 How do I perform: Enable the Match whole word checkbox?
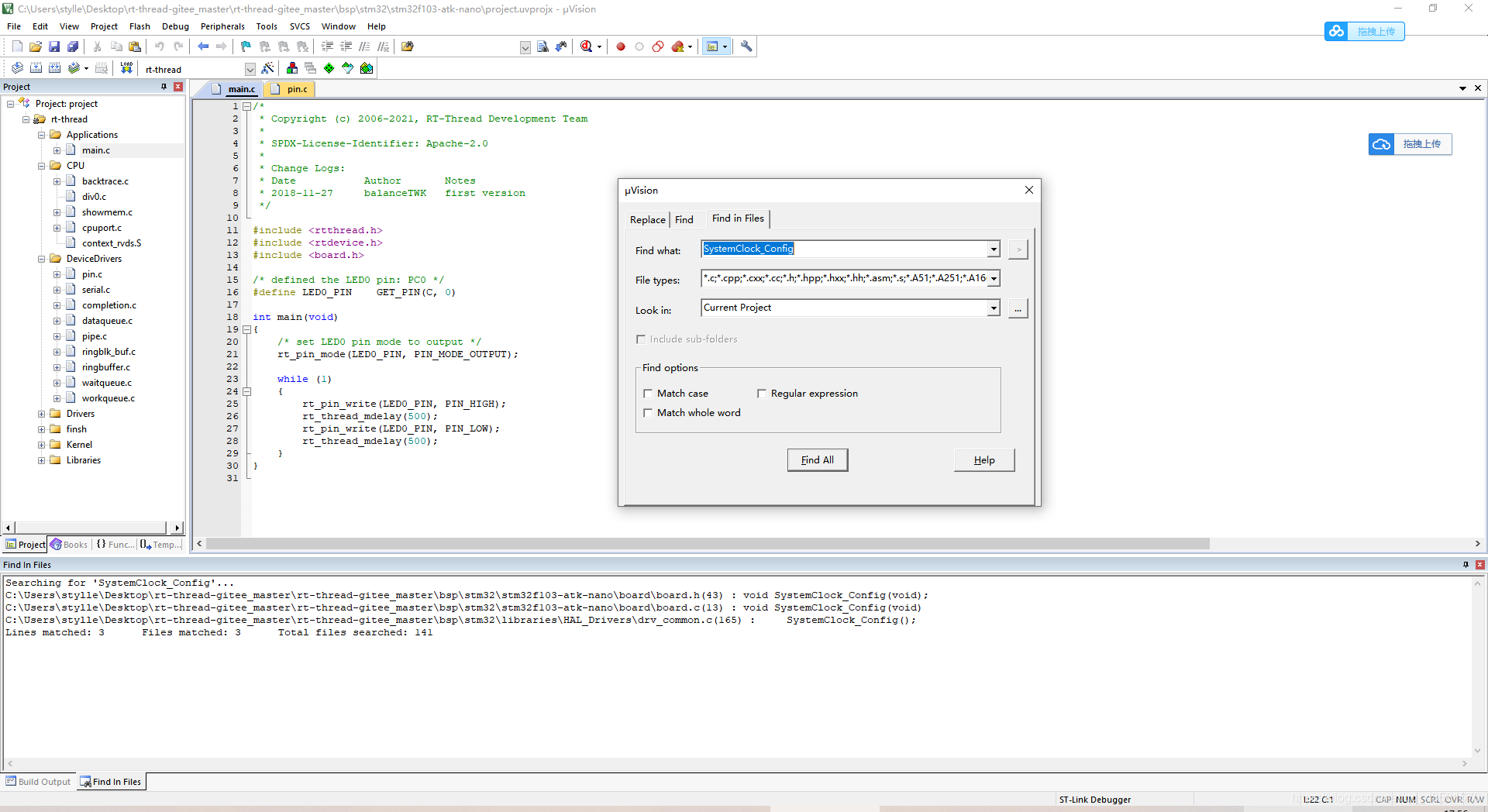click(649, 413)
